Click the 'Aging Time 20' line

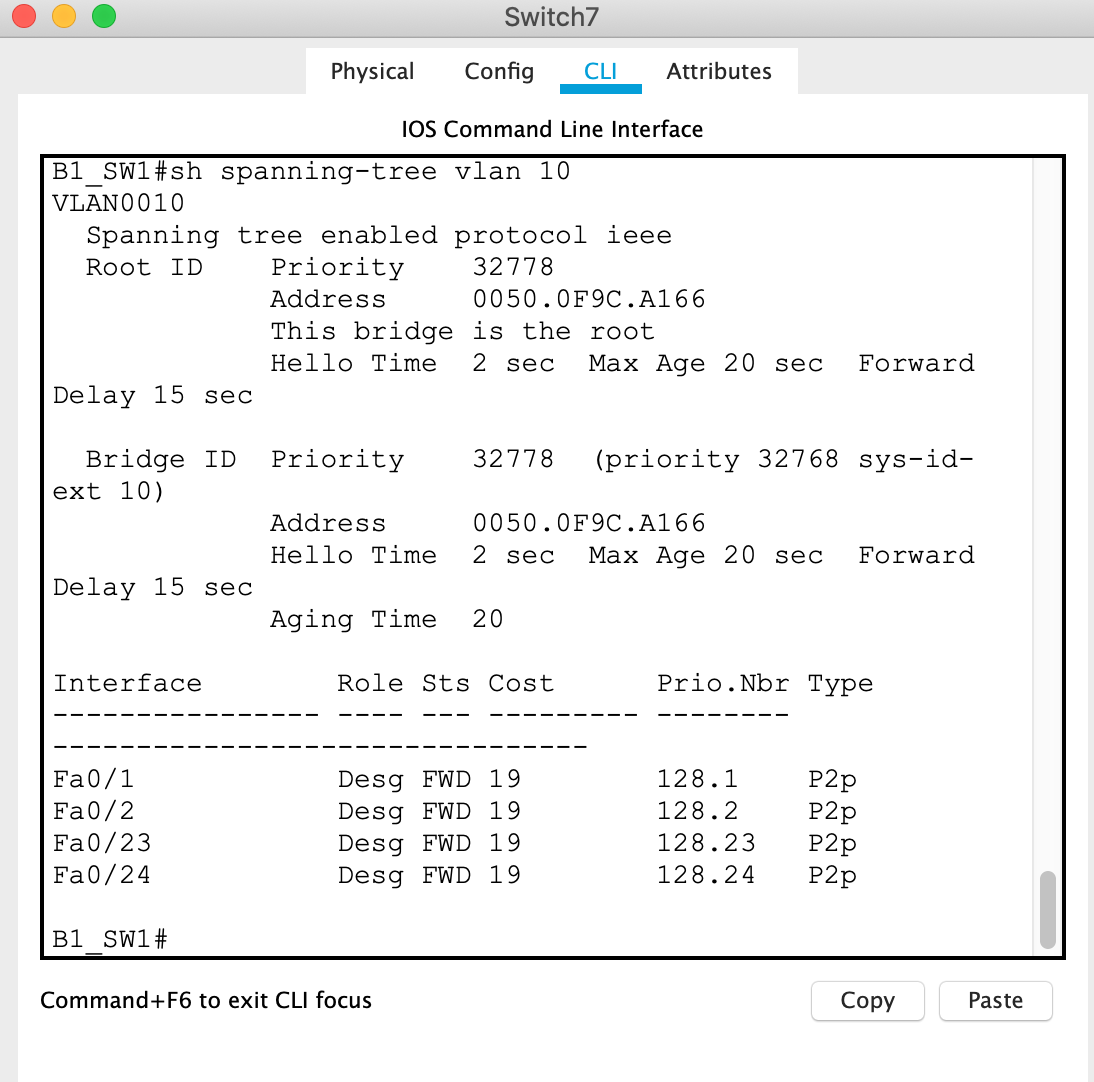[x=387, y=619]
